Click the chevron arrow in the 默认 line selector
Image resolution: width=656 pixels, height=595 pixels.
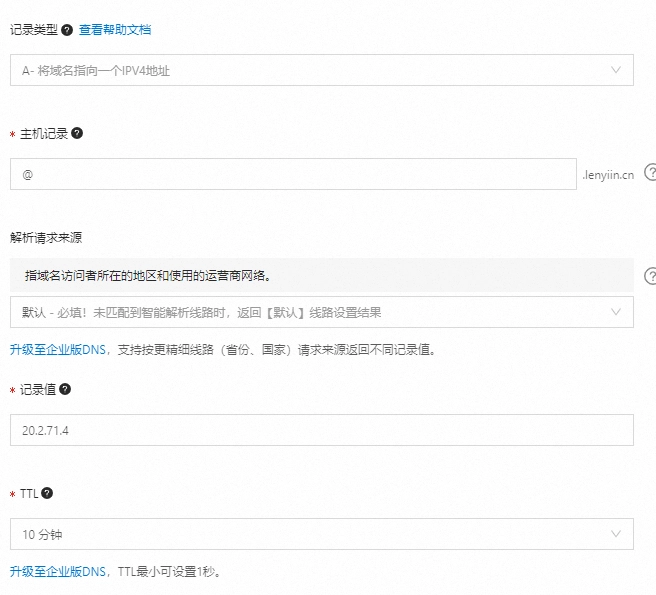(x=615, y=312)
